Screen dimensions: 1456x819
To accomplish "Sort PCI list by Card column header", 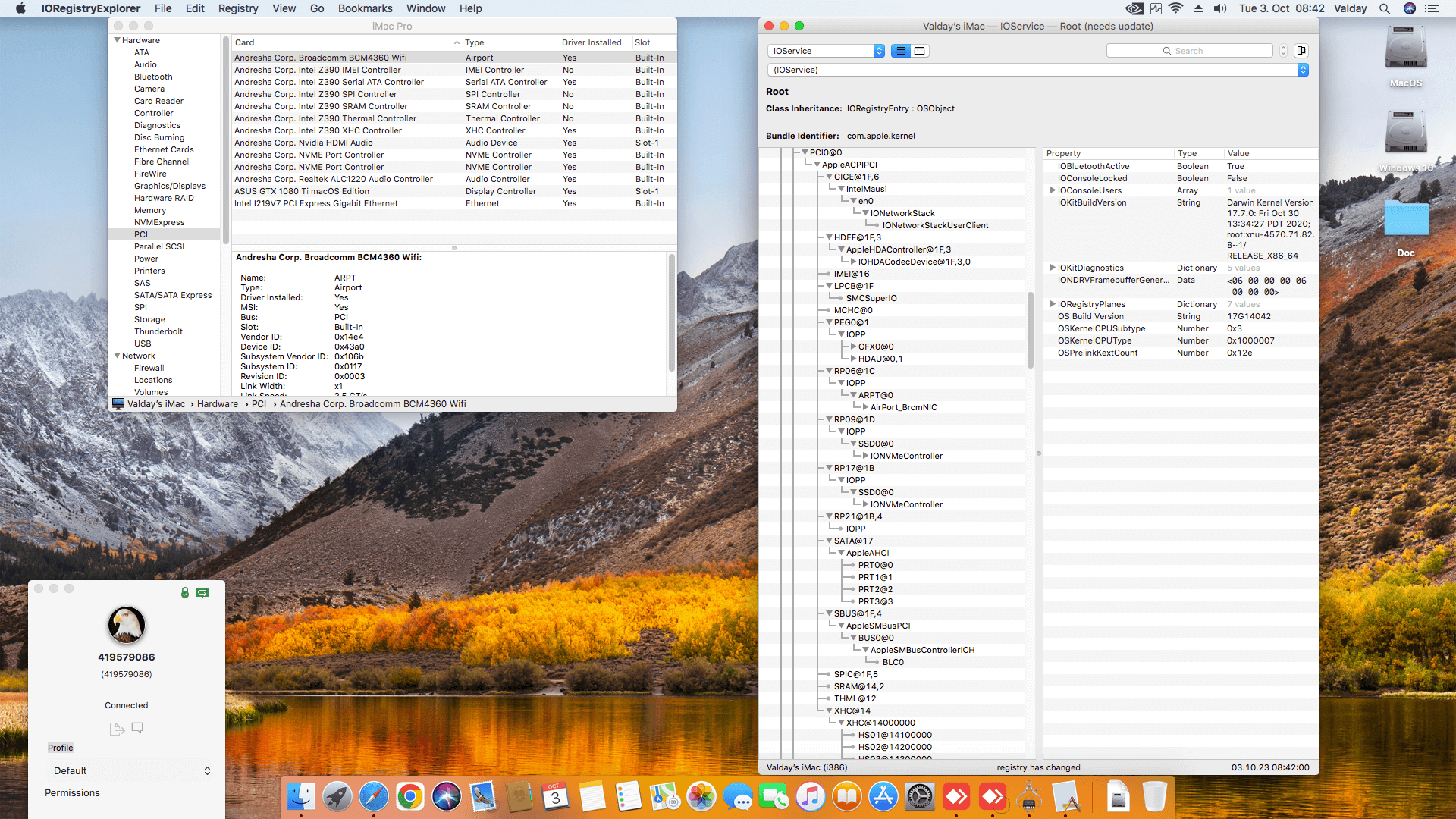I will click(346, 42).
